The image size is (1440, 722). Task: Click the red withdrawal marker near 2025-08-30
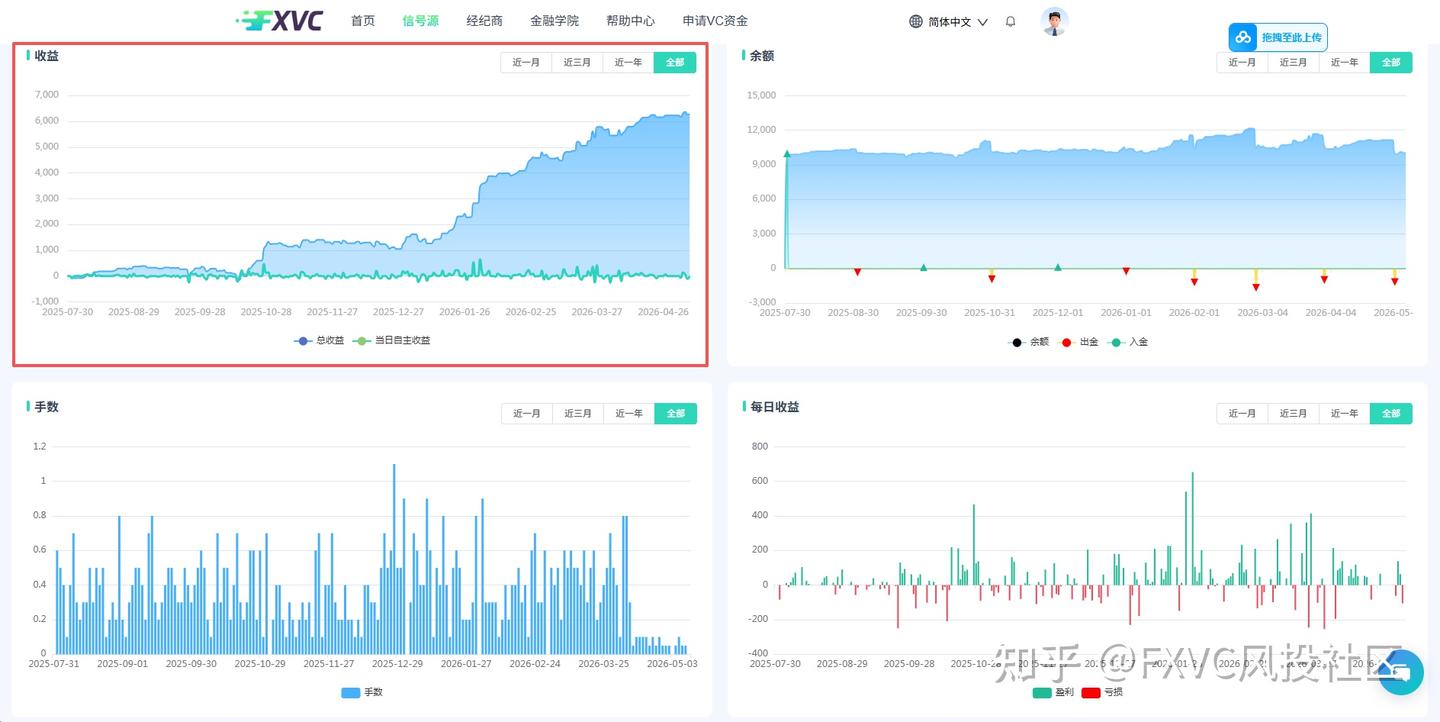(x=857, y=272)
